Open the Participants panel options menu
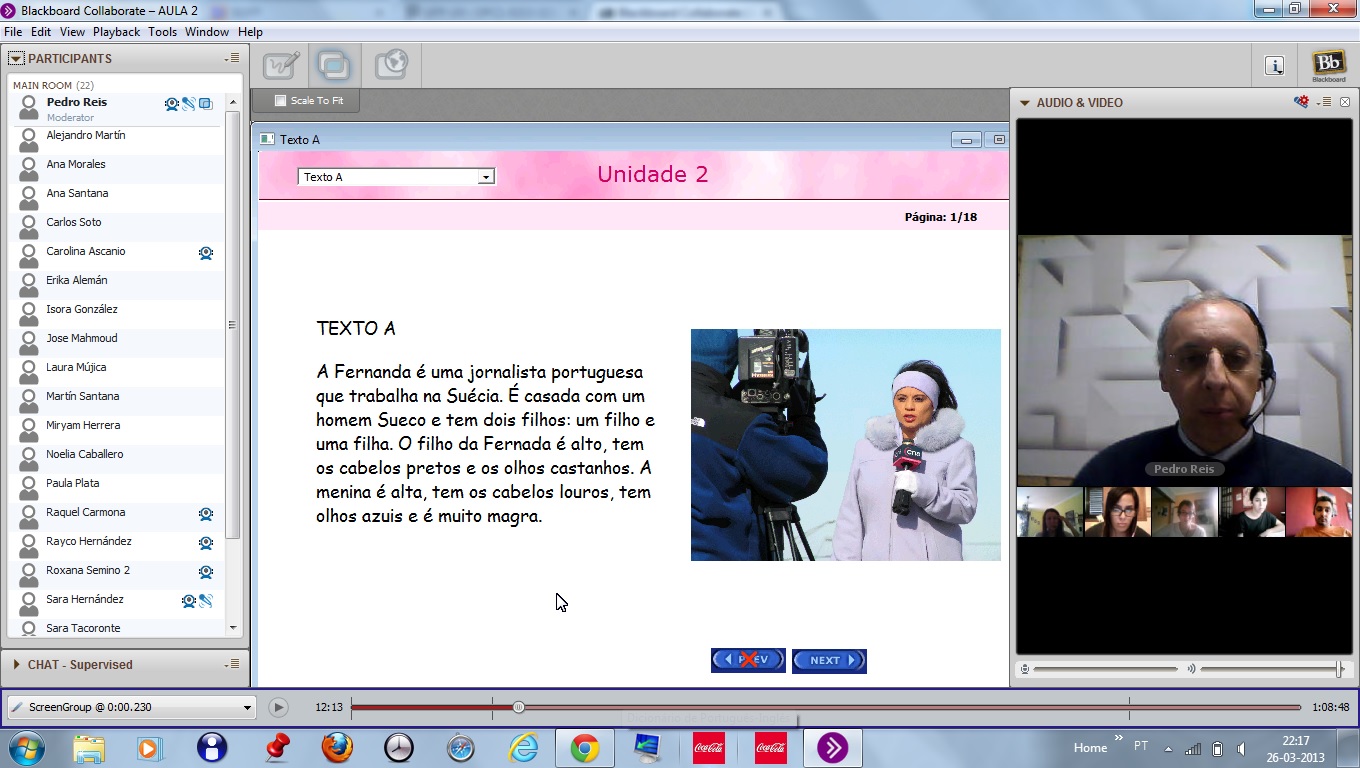Image resolution: width=1360 pixels, height=768 pixels. [232, 58]
